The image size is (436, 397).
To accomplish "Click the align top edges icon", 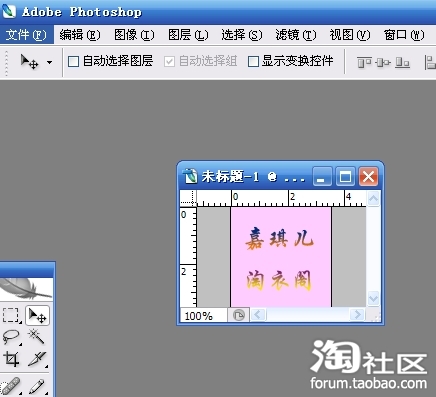I will [364, 62].
